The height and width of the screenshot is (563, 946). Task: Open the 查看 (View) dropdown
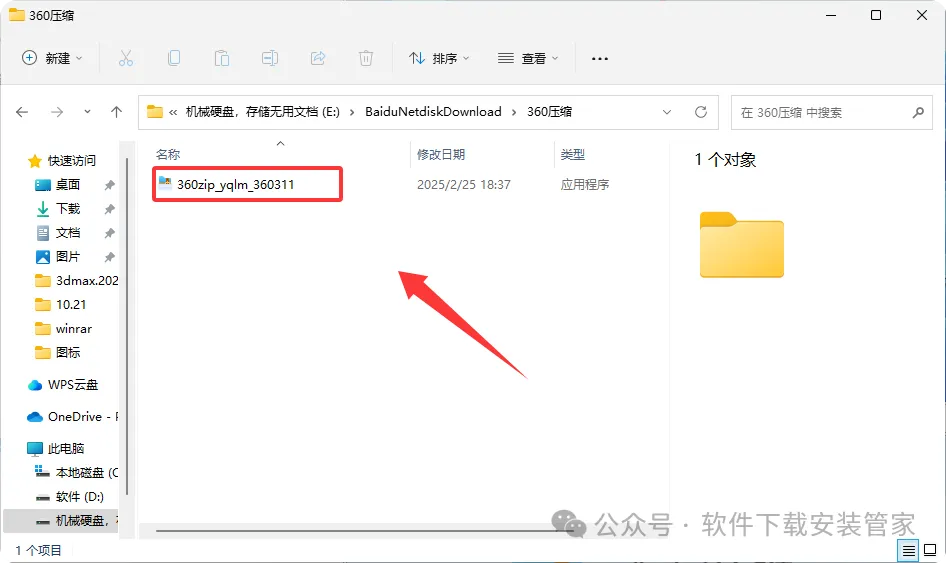click(528, 58)
